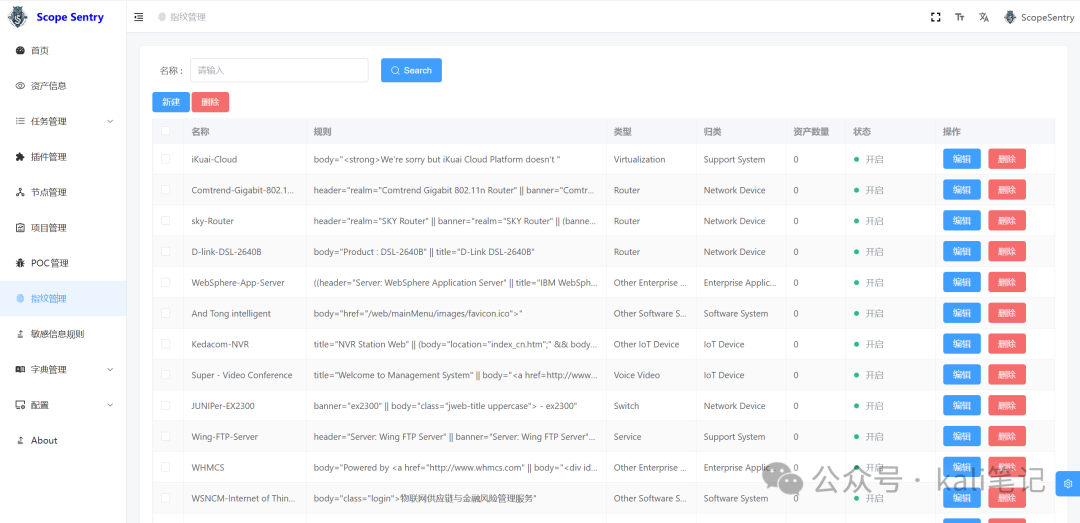Toggle fullscreen mode icon

point(935,17)
